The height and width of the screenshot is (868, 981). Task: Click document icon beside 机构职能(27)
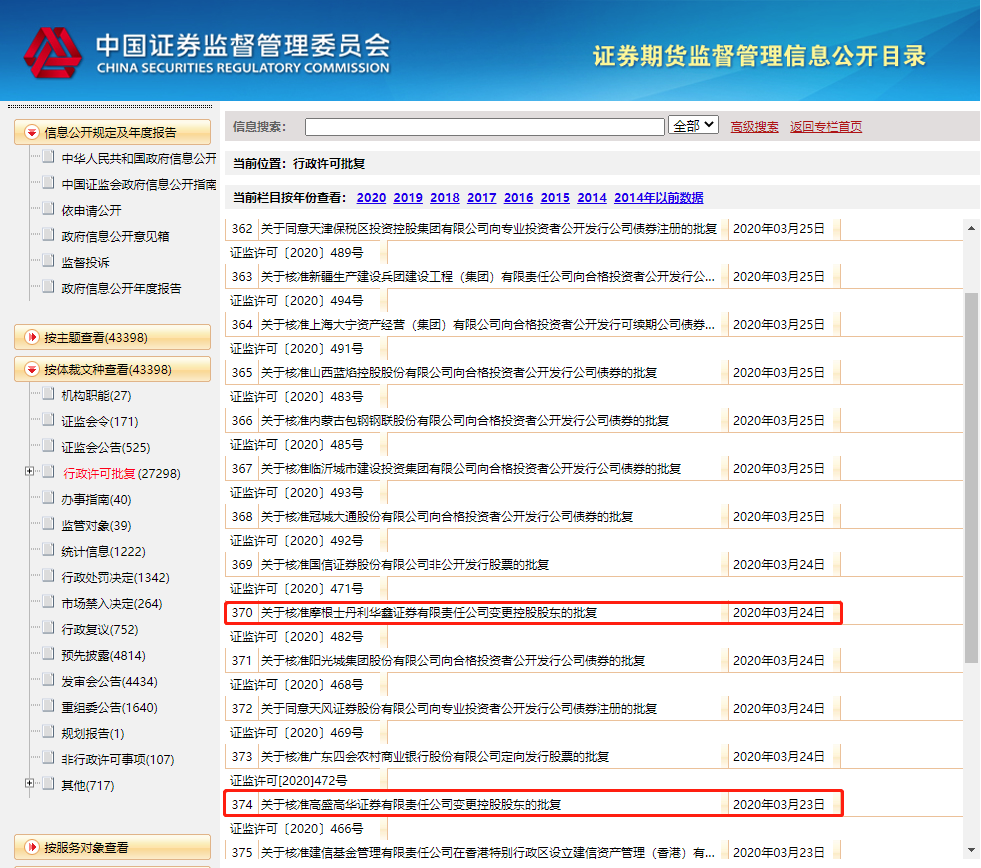[x=48, y=394]
